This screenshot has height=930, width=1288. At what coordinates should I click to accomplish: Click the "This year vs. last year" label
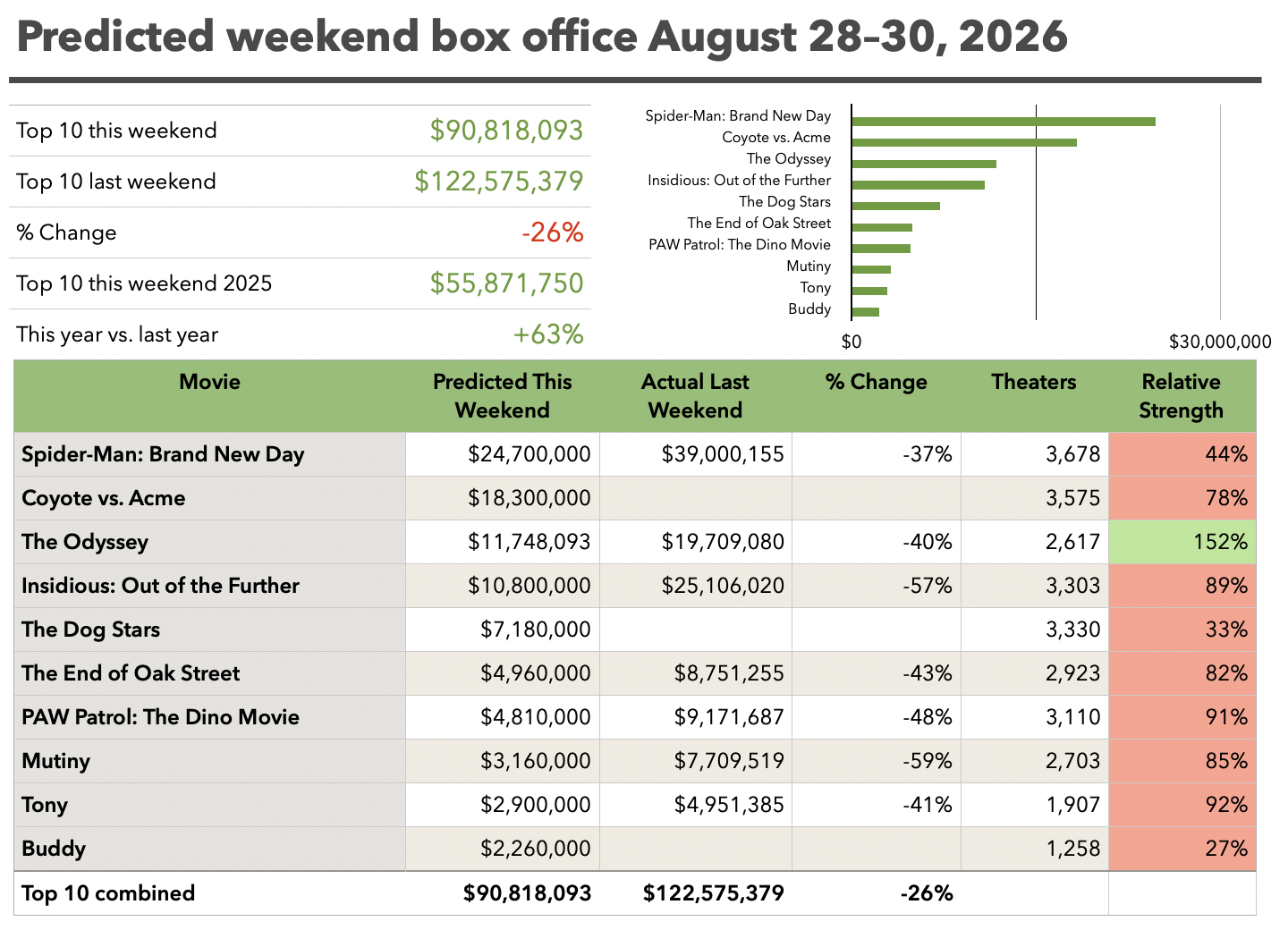point(117,334)
